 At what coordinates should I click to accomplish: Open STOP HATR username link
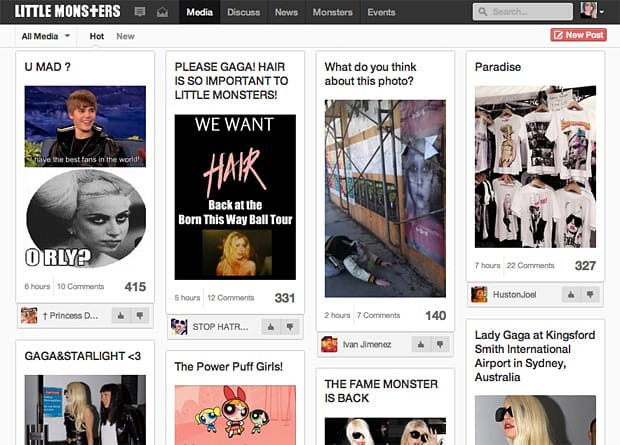pos(220,327)
